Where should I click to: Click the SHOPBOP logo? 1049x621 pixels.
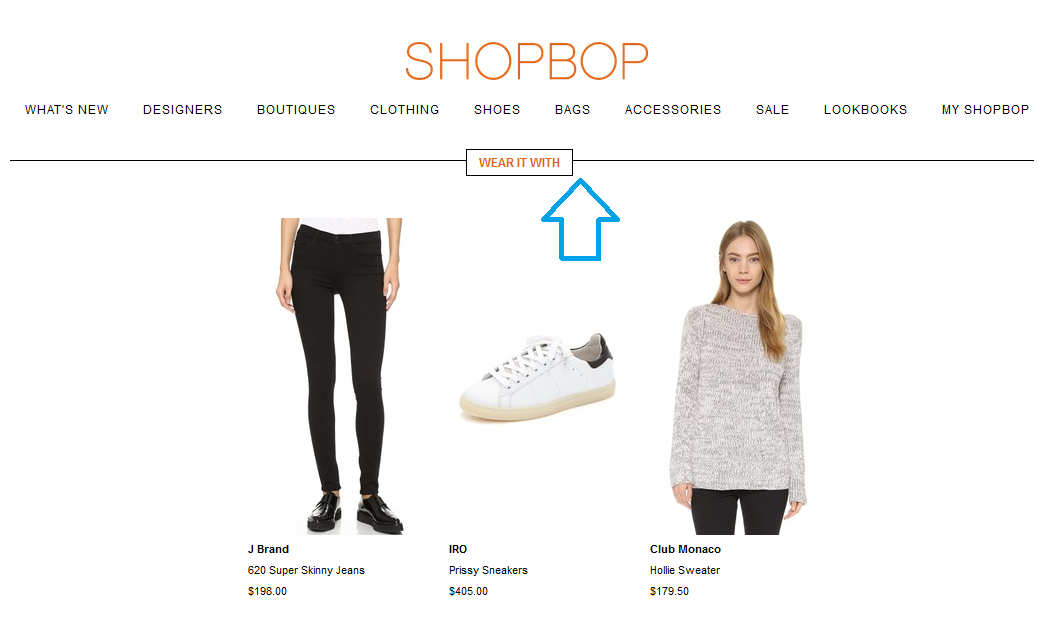[x=527, y=61]
